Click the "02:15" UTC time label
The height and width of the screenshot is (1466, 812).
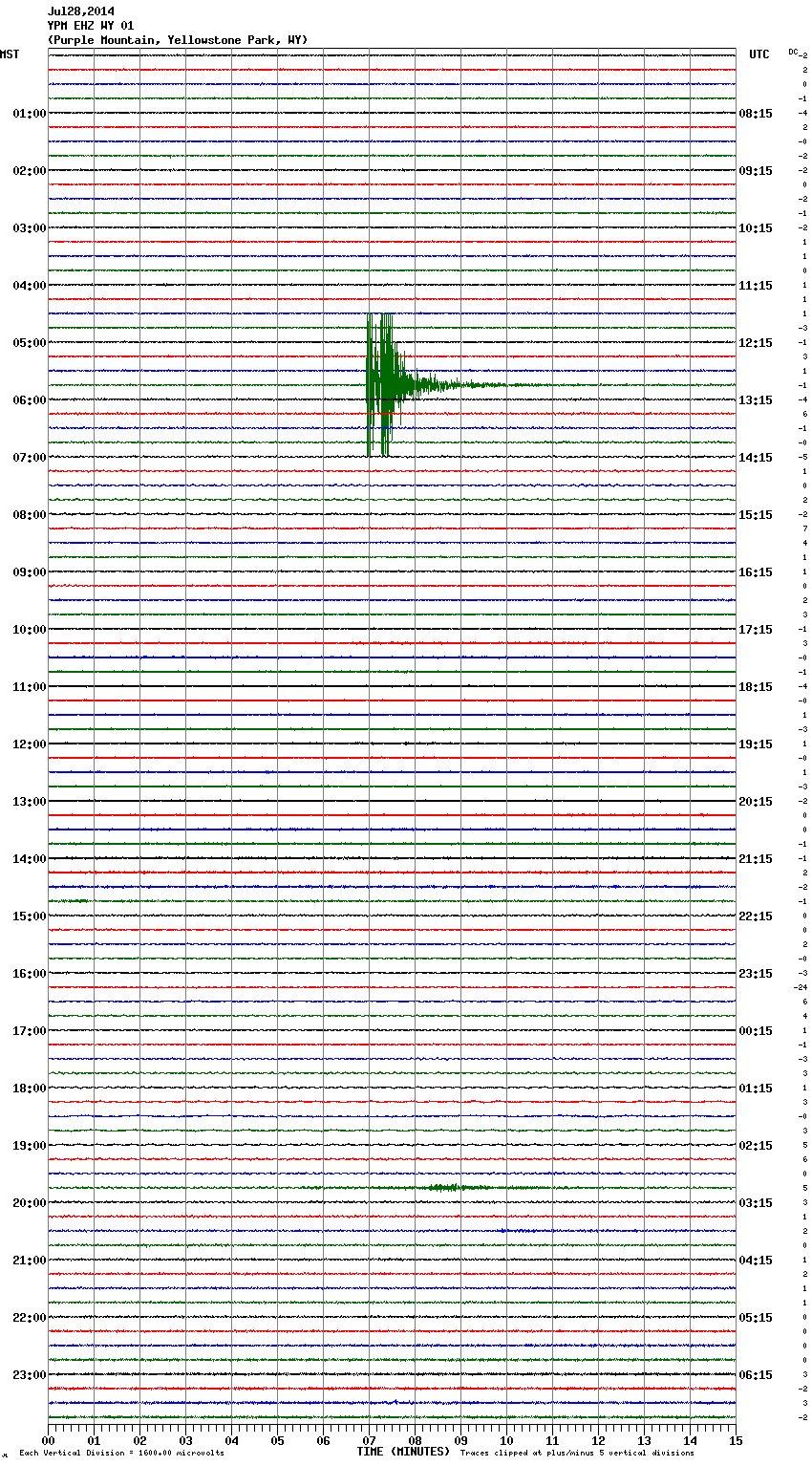coord(756,1146)
